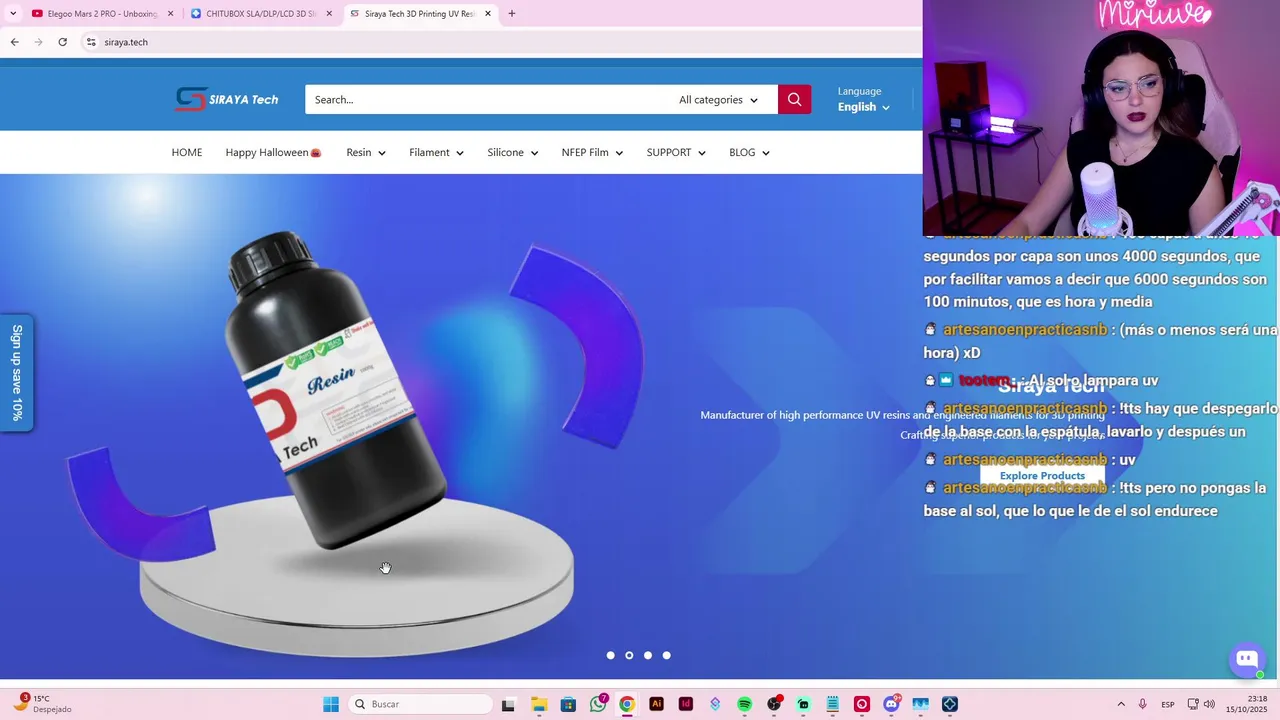Select third carousel slide dot
1280x720 pixels.
point(648,655)
